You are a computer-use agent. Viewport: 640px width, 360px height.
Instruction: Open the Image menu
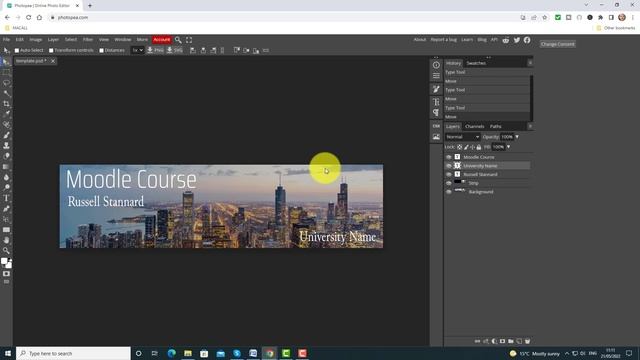click(36, 40)
